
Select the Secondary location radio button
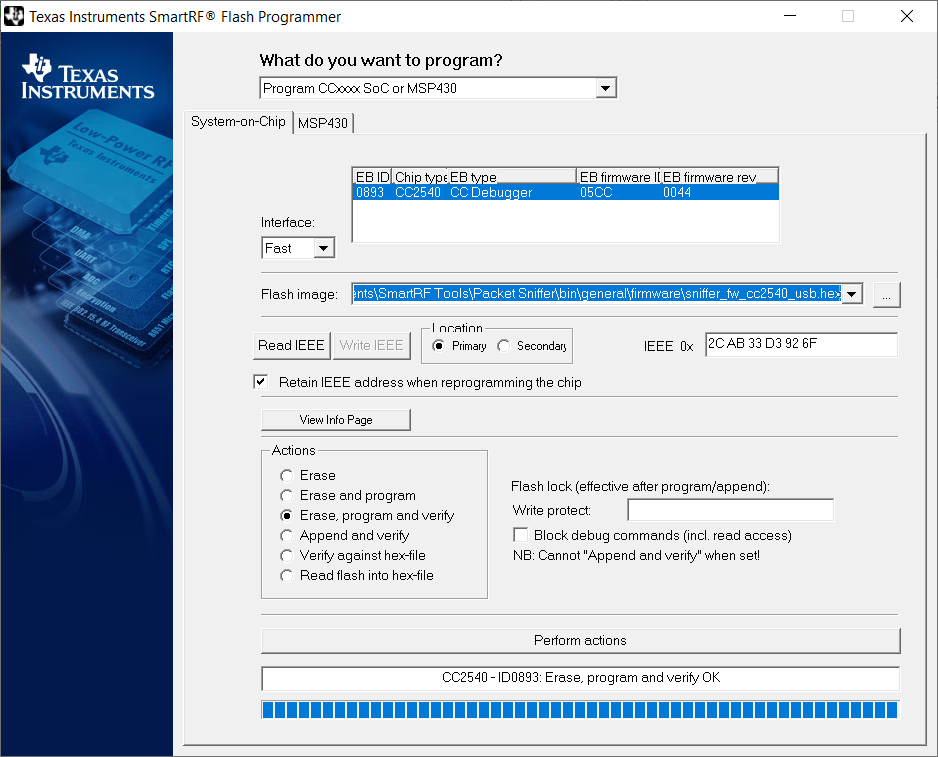504,346
